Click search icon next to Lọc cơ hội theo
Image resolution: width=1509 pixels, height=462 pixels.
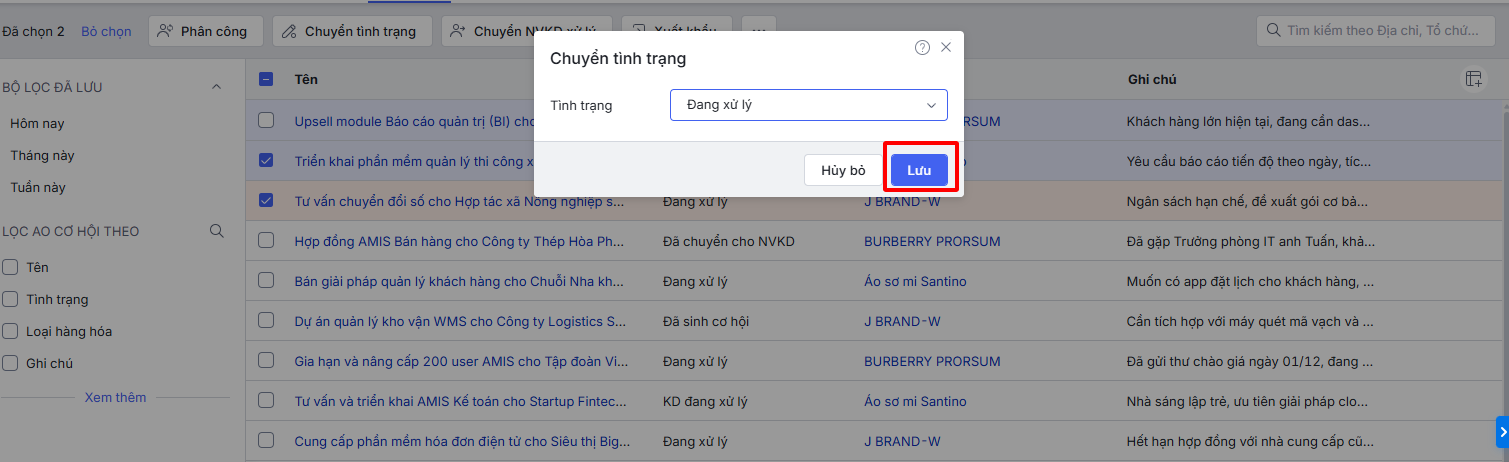(x=216, y=231)
